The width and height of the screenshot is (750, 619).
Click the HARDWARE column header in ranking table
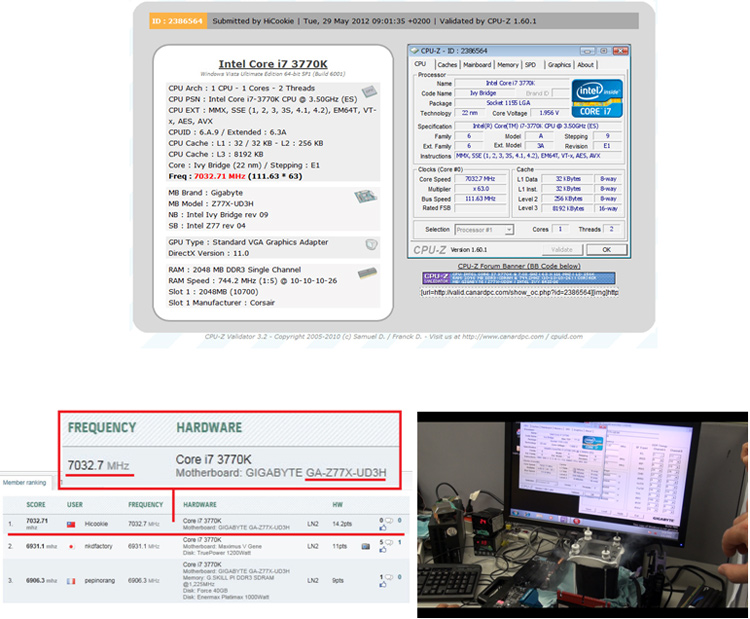point(200,505)
